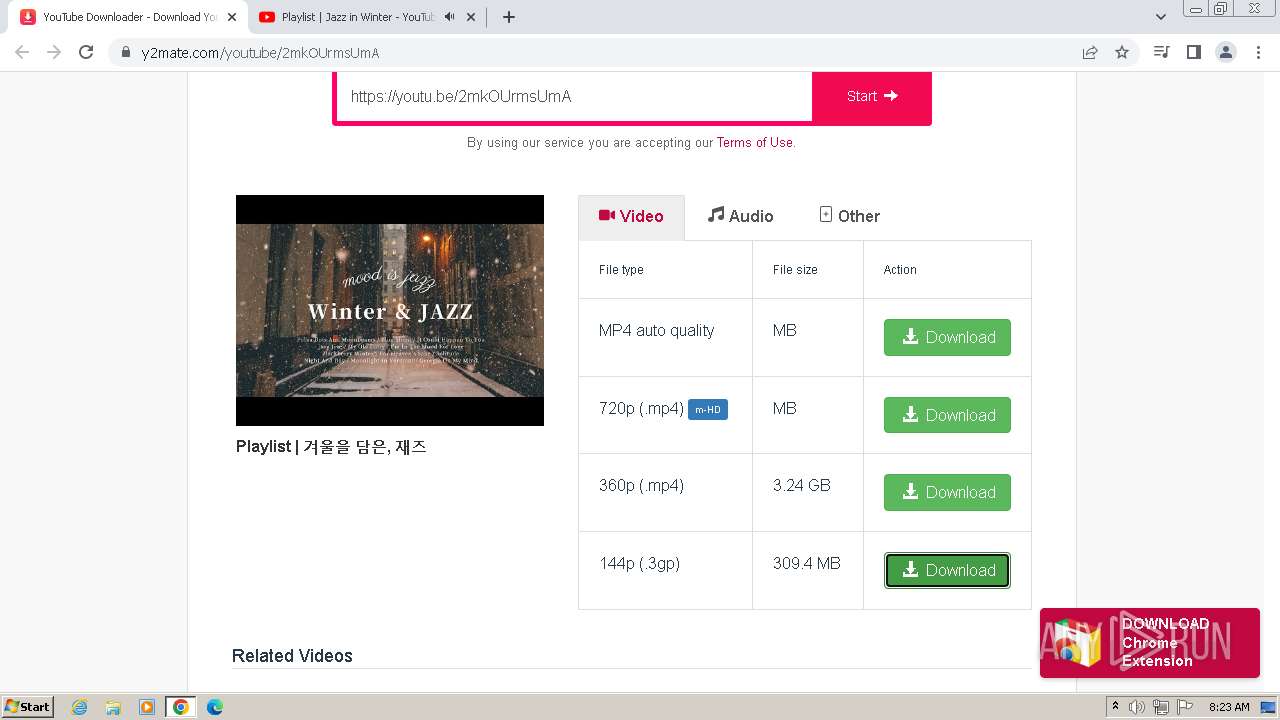
Task: Share this page from address bar
Action: point(1090,53)
